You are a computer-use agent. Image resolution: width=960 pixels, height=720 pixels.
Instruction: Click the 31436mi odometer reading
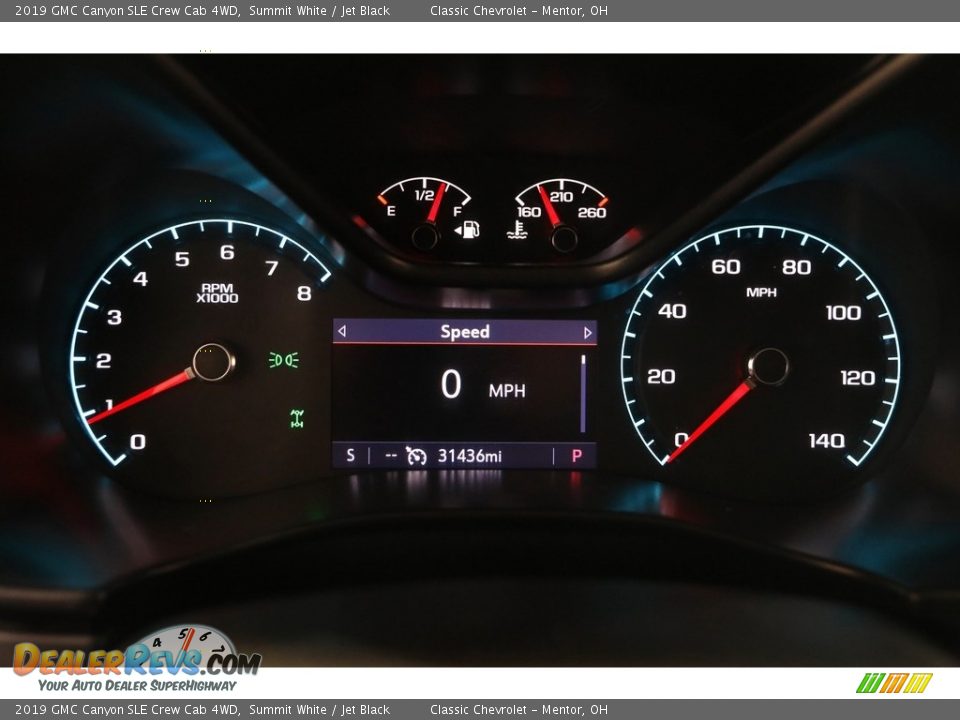click(x=470, y=456)
